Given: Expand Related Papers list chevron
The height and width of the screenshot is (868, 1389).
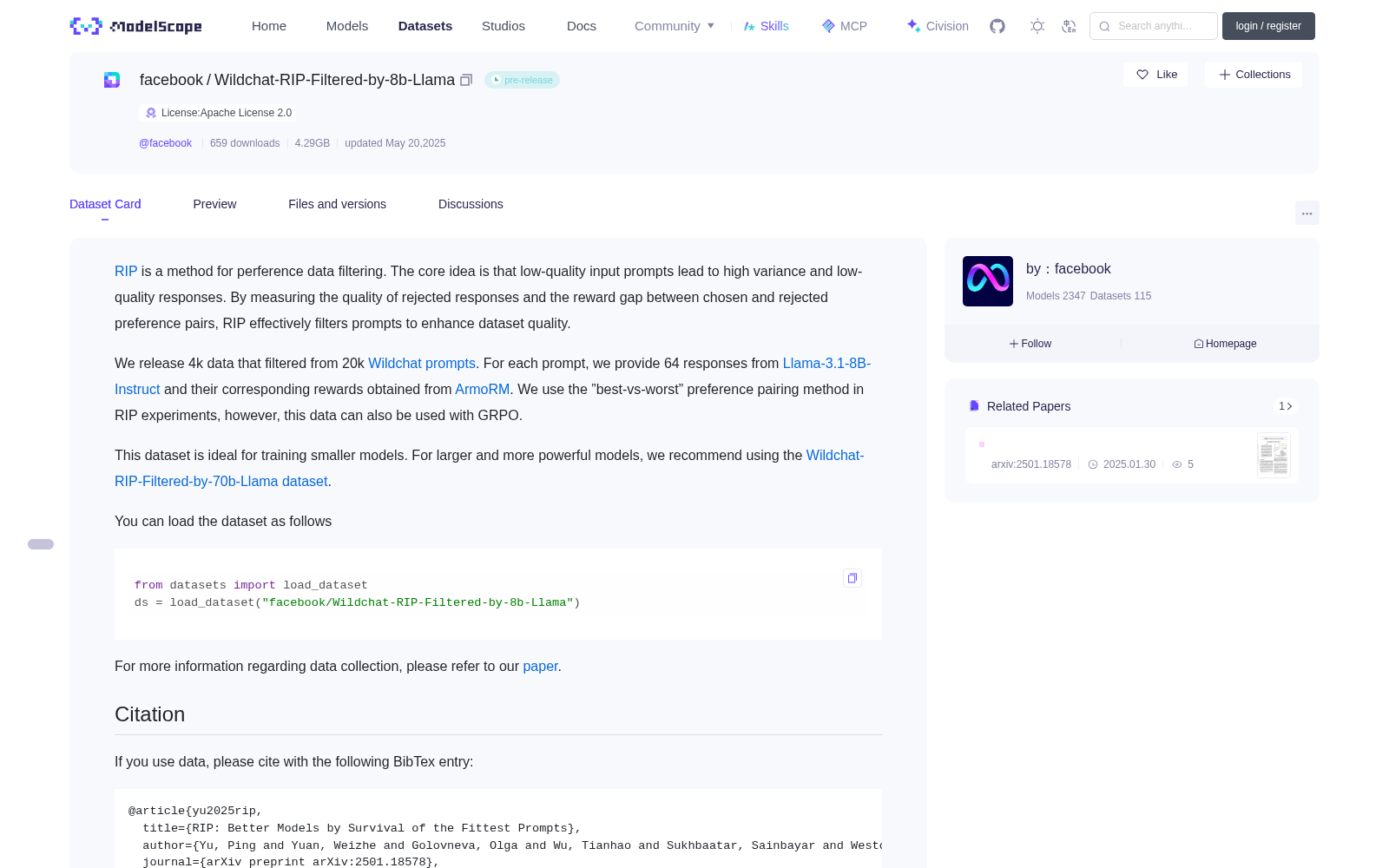Looking at the screenshot, I should tap(1286, 406).
